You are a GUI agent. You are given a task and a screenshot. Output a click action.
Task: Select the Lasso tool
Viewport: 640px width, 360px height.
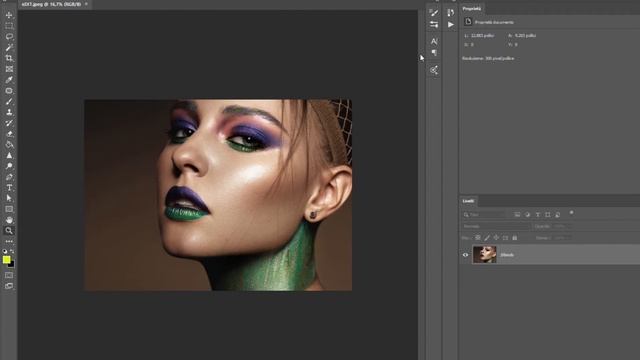[9, 37]
